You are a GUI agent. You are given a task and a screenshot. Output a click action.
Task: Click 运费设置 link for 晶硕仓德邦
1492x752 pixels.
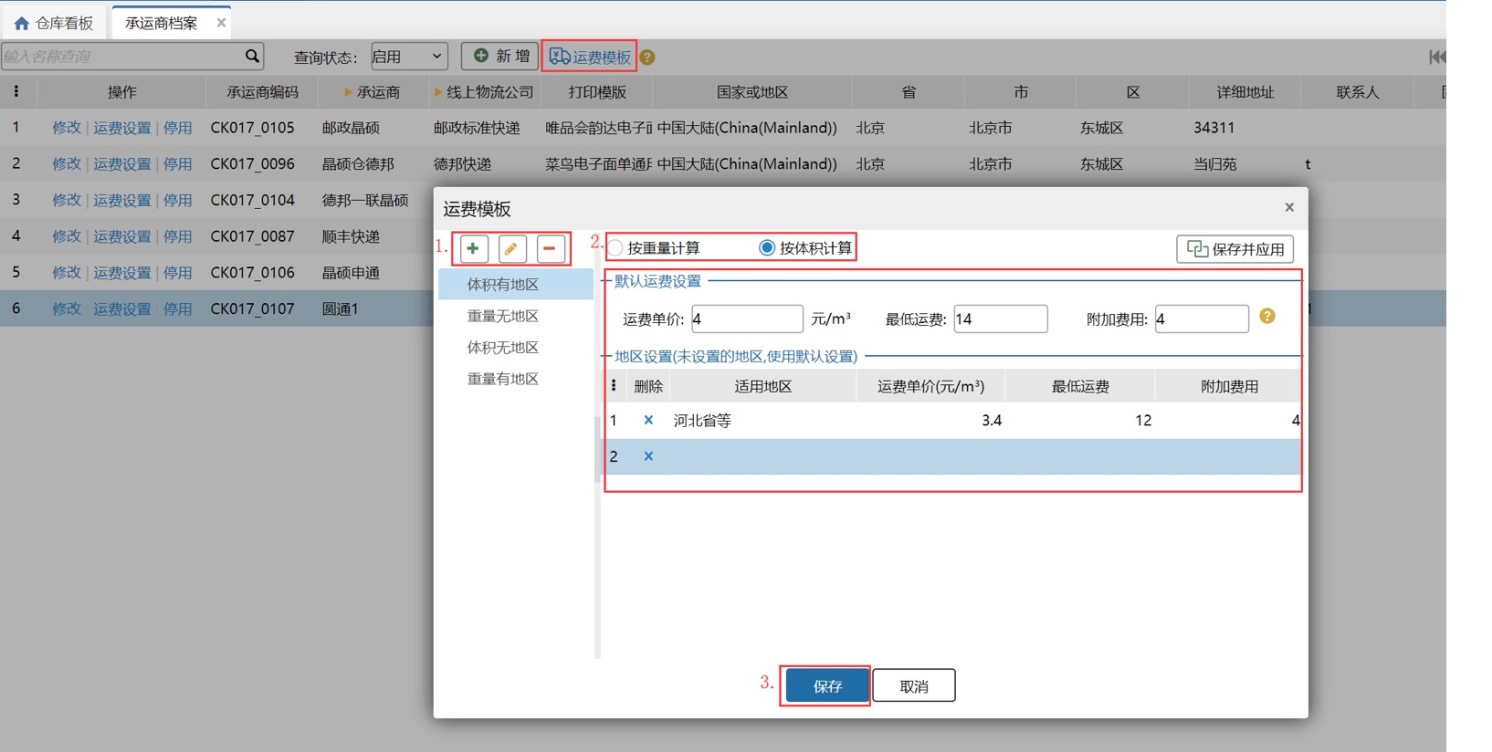pos(122,164)
